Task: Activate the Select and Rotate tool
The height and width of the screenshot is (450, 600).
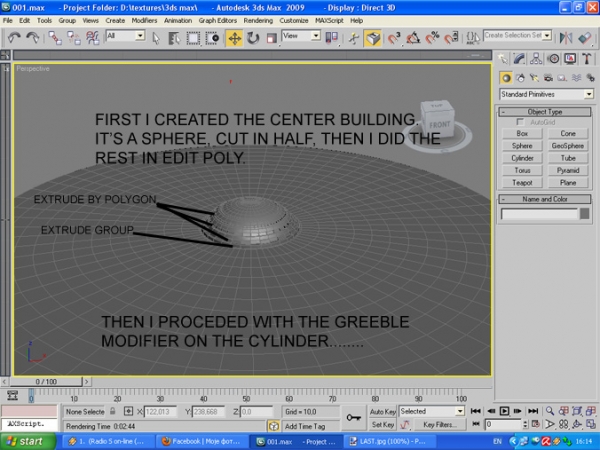Action: tap(253, 38)
